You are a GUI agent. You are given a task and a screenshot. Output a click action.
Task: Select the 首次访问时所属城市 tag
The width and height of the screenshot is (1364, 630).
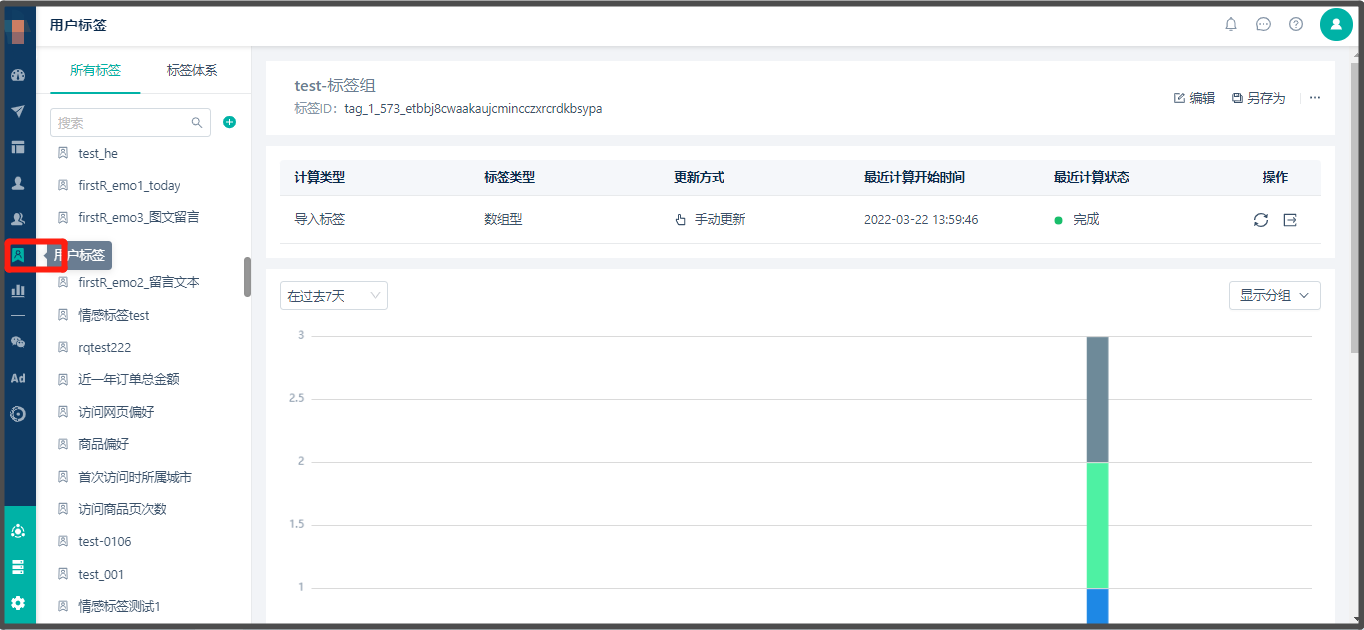point(135,477)
